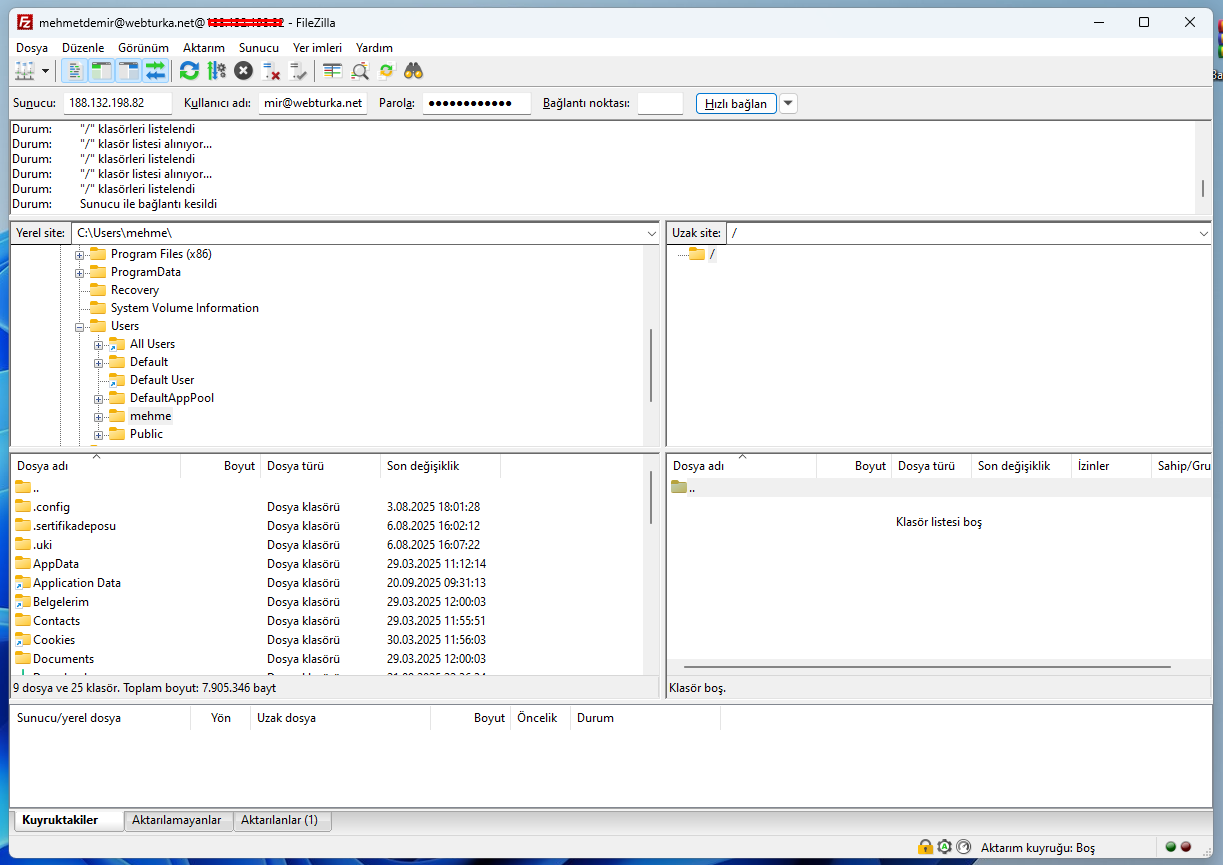Open the Site Manager
The image size is (1223, 865).
[27, 70]
